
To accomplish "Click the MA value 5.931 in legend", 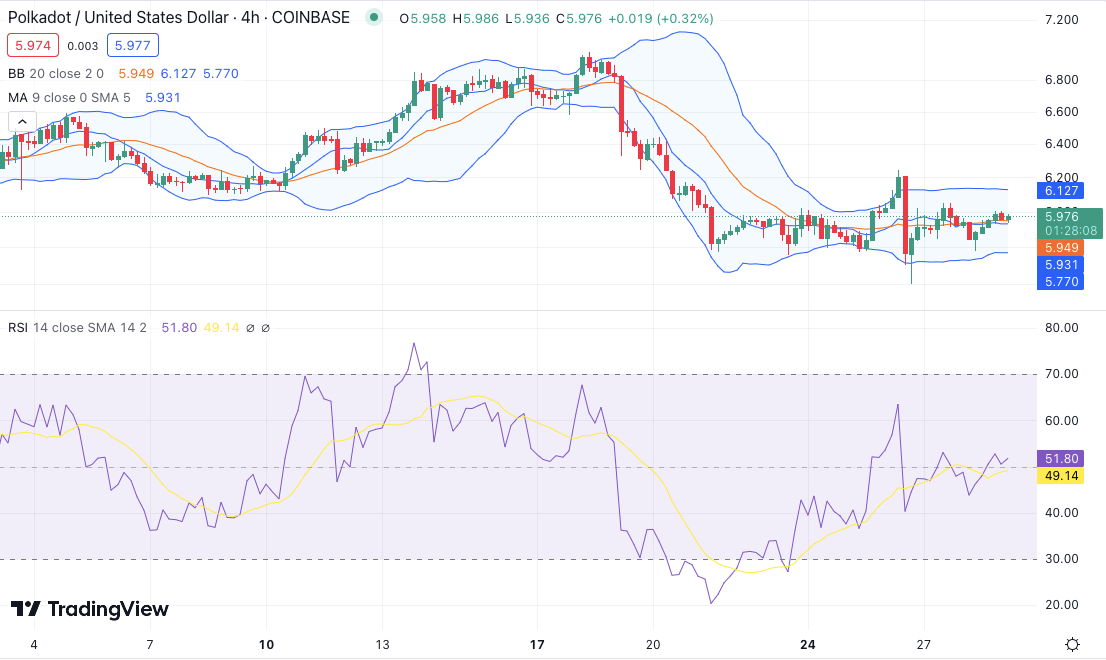I will 163,97.
